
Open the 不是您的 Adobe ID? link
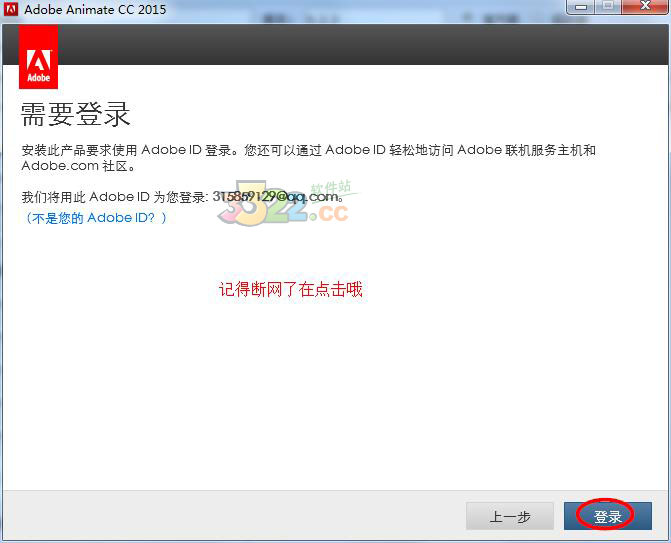click(x=95, y=218)
